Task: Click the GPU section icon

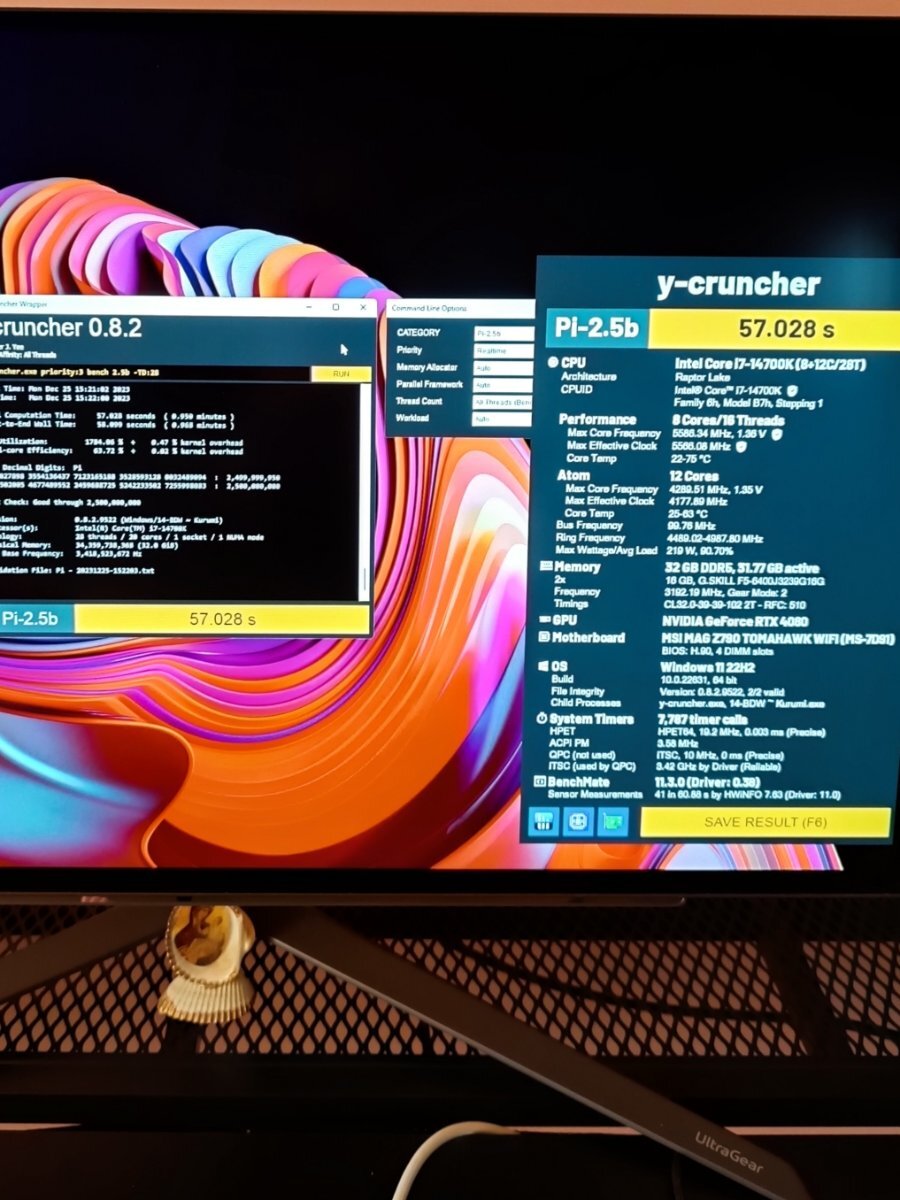Action: (545, 620)
